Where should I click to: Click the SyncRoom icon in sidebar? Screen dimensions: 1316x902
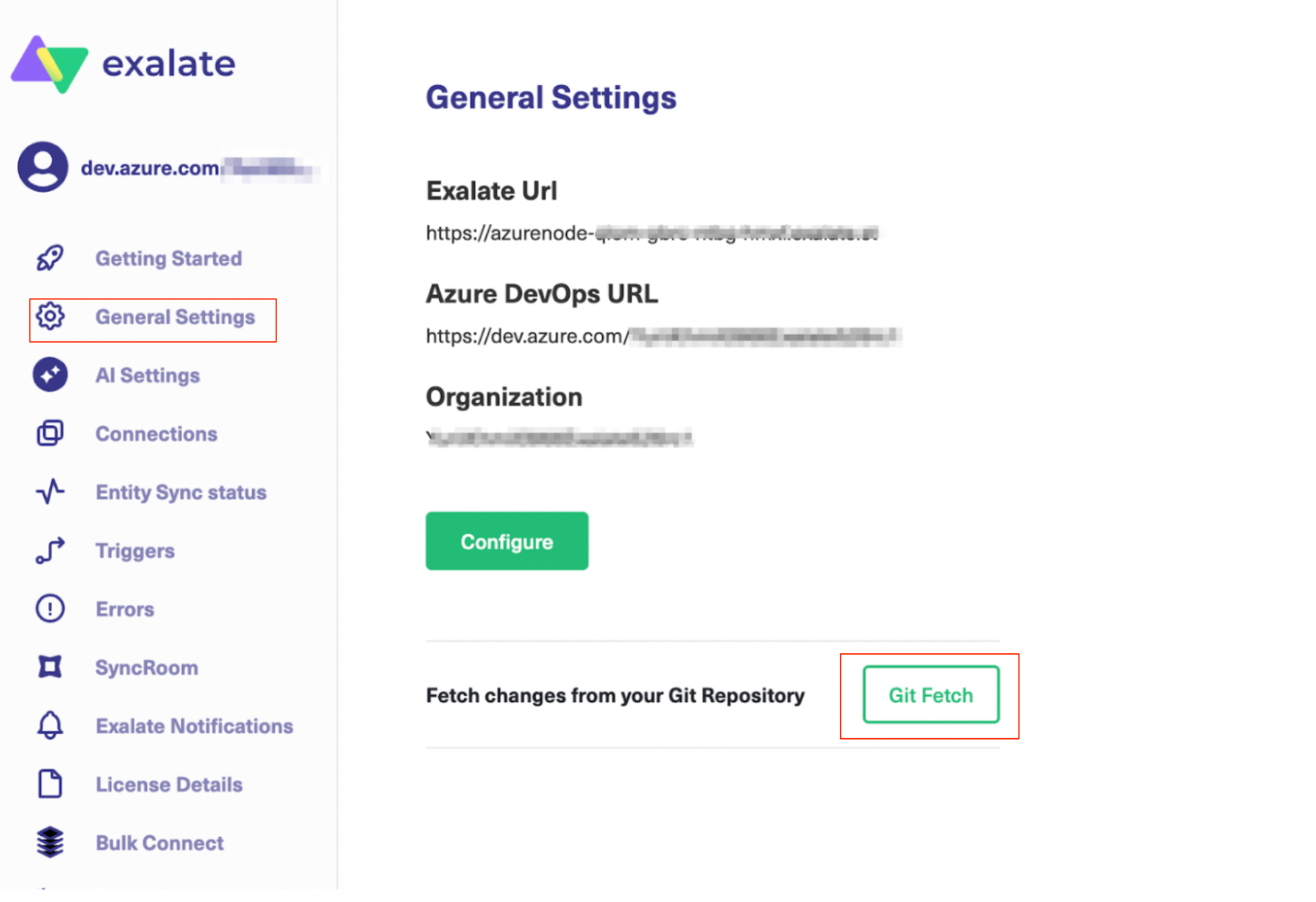coord(50,667)
